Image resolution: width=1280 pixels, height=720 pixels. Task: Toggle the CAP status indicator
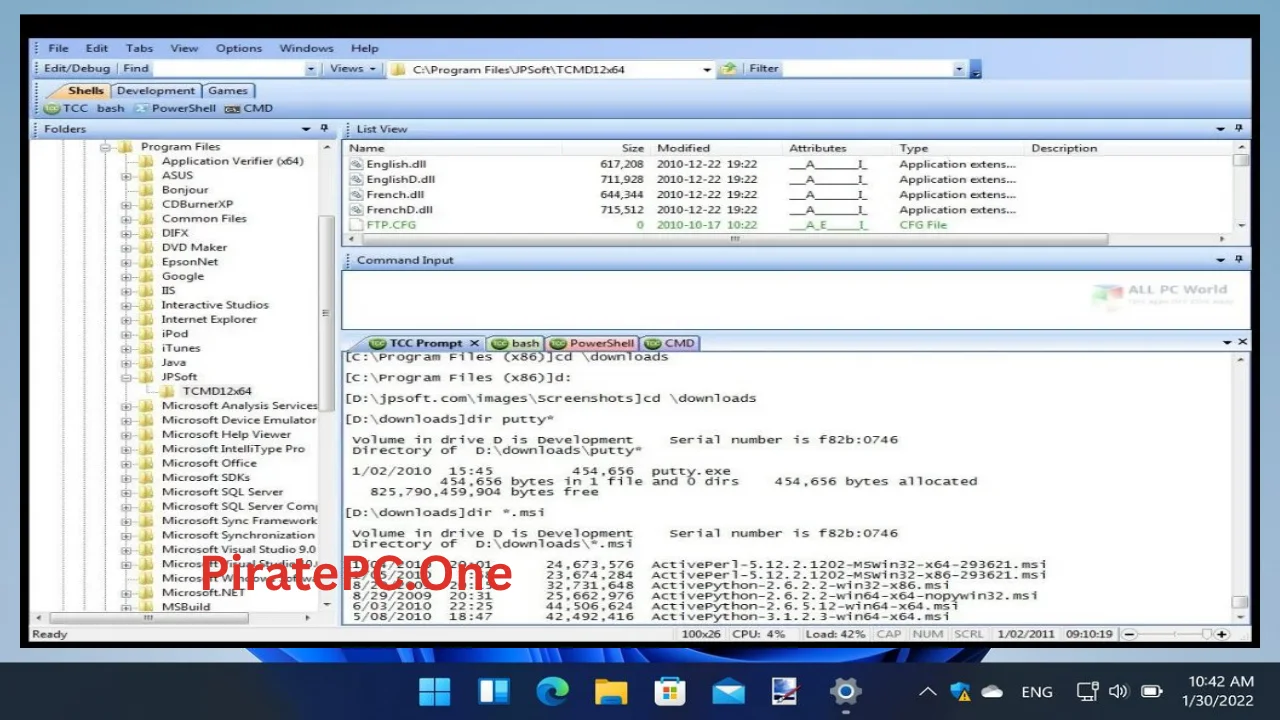[888, 634]
